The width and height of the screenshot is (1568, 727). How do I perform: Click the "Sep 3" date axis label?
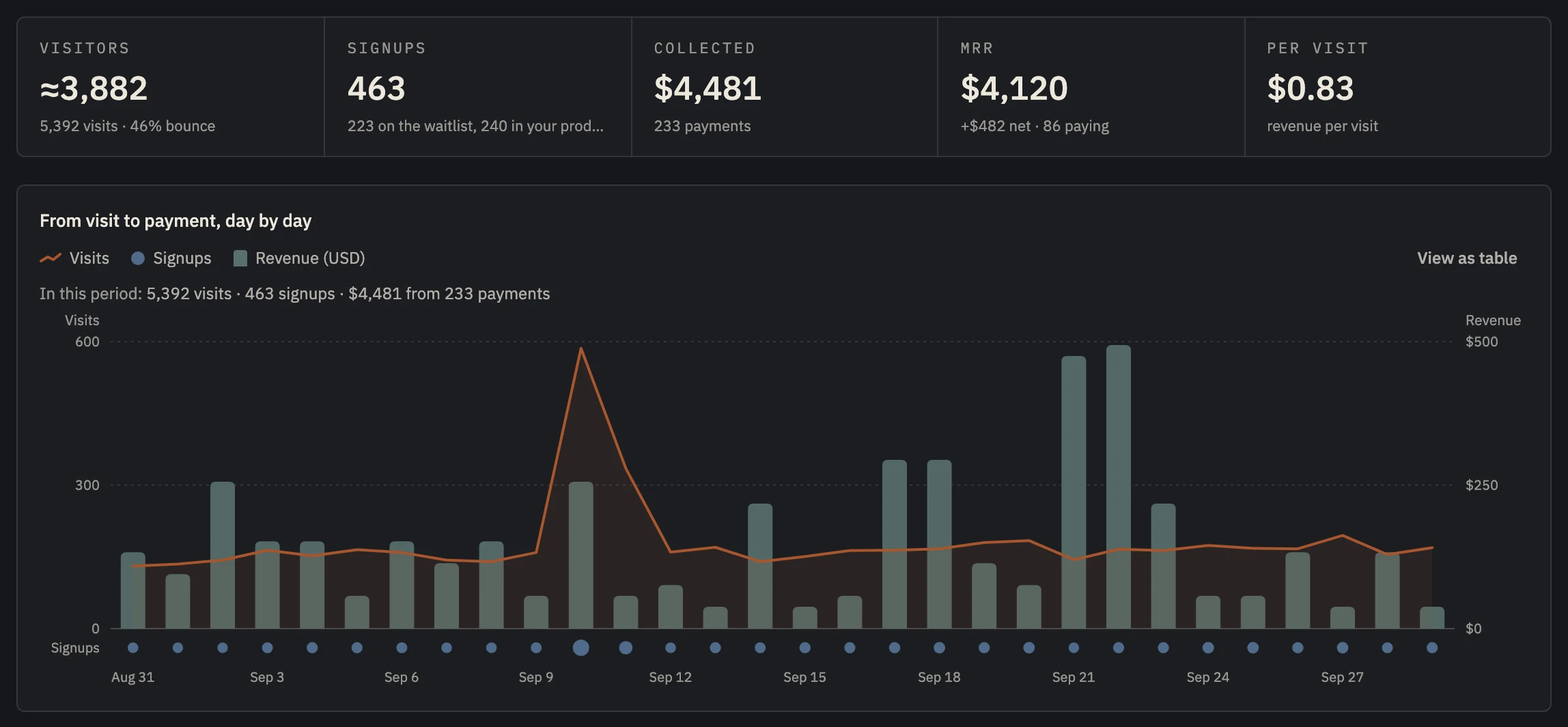coord(267,677)
